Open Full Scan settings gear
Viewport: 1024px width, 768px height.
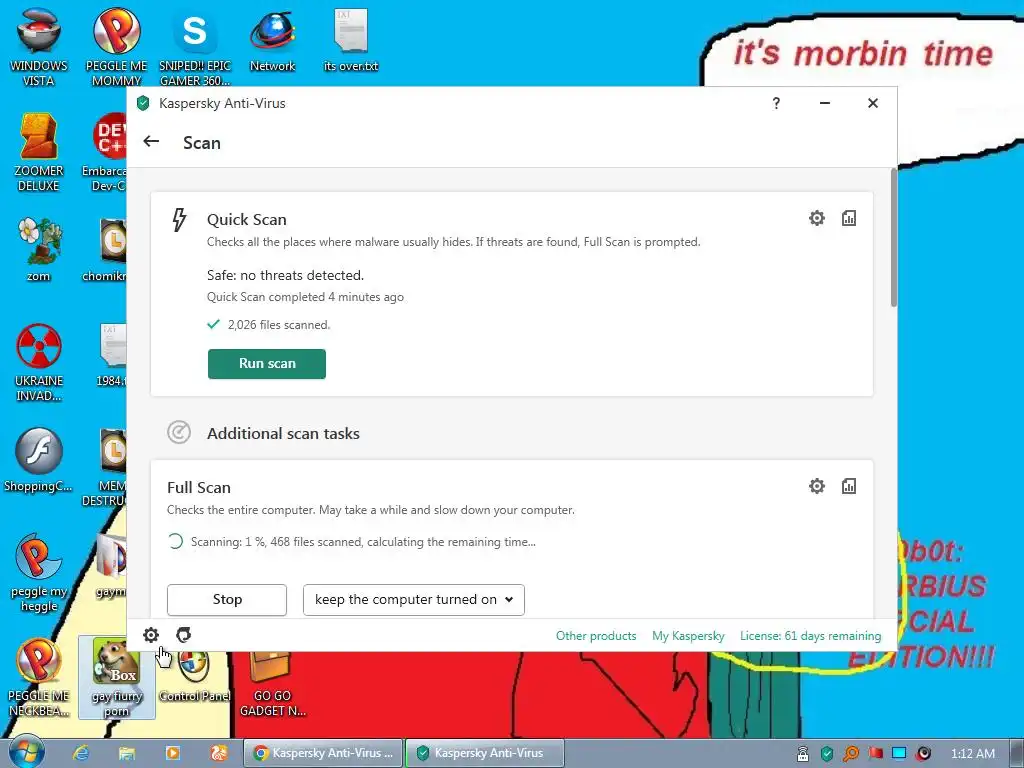point(816,486)
